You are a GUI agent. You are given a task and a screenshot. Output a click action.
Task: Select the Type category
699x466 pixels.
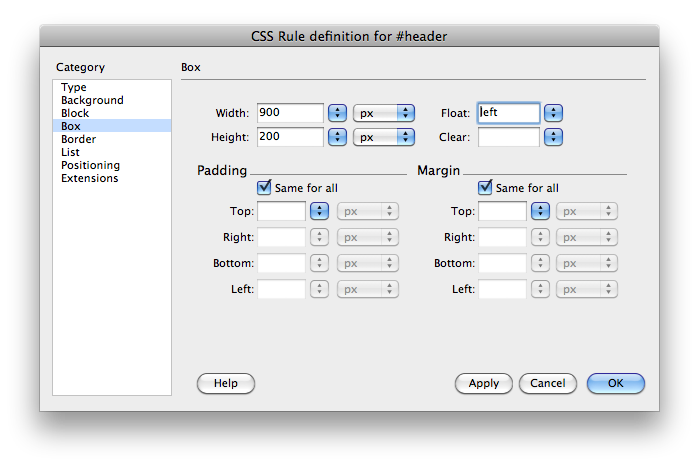74,88
